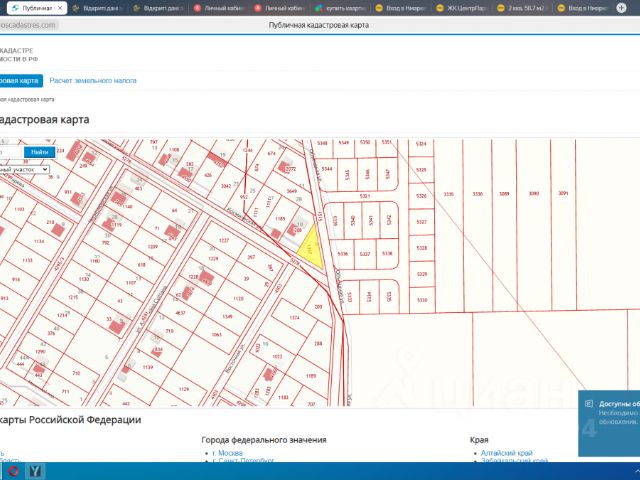Viewport: 640px width, 480px height.
Task: Click parcel 3335 on the map
Action: click(x=449, y=194)
